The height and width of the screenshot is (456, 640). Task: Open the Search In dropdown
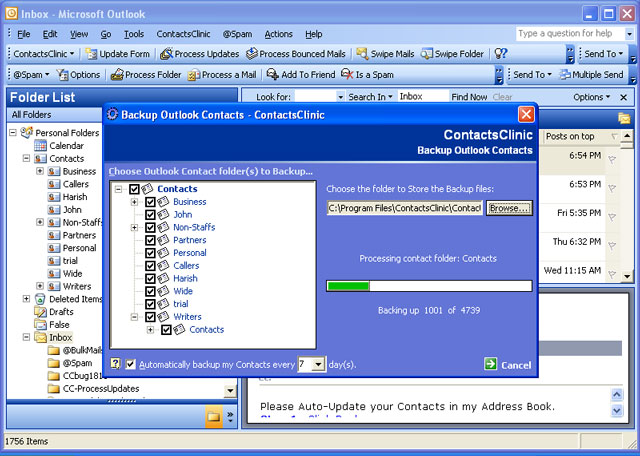370,97
